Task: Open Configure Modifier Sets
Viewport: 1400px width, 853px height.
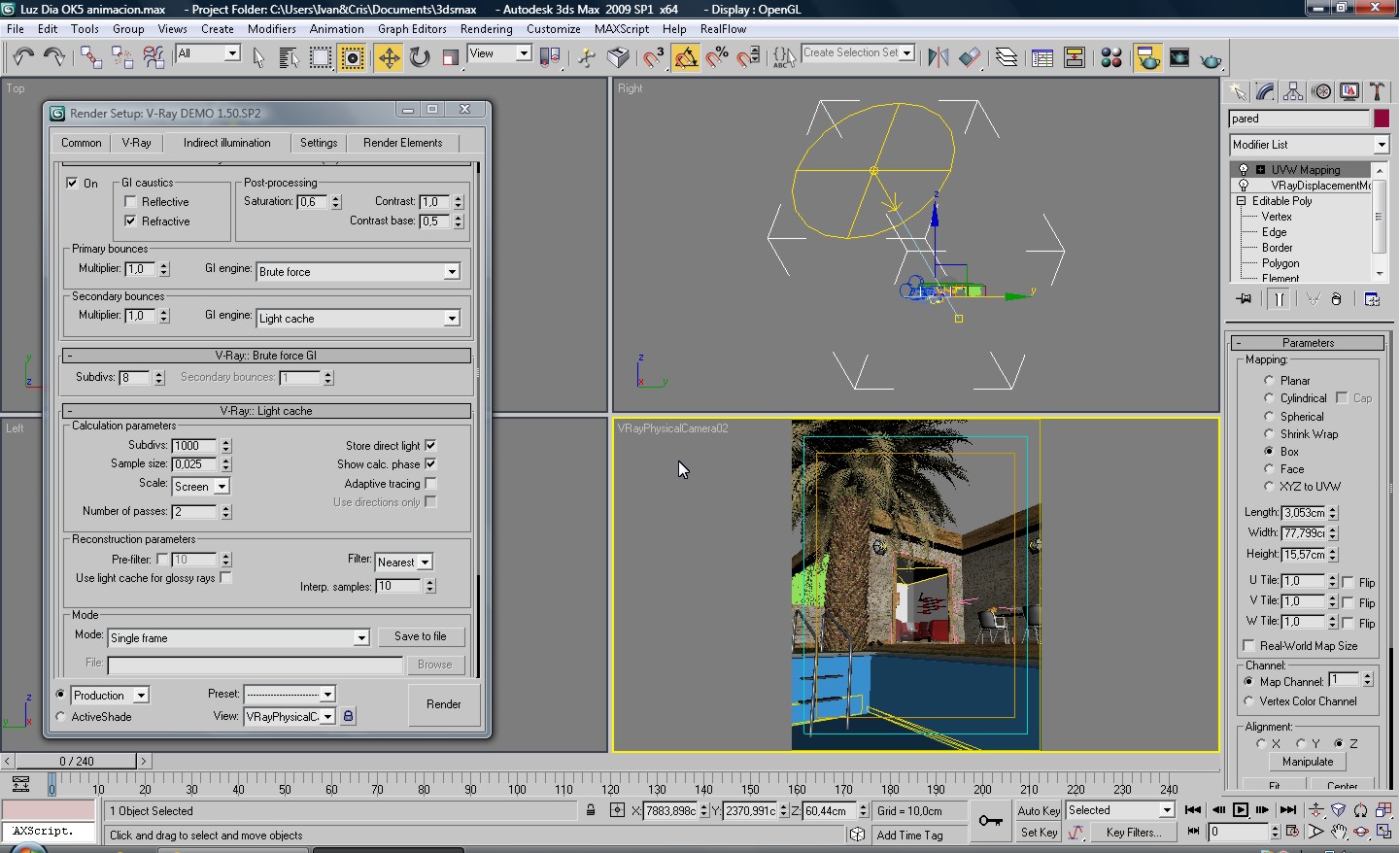Action: tap(1372, 299)
